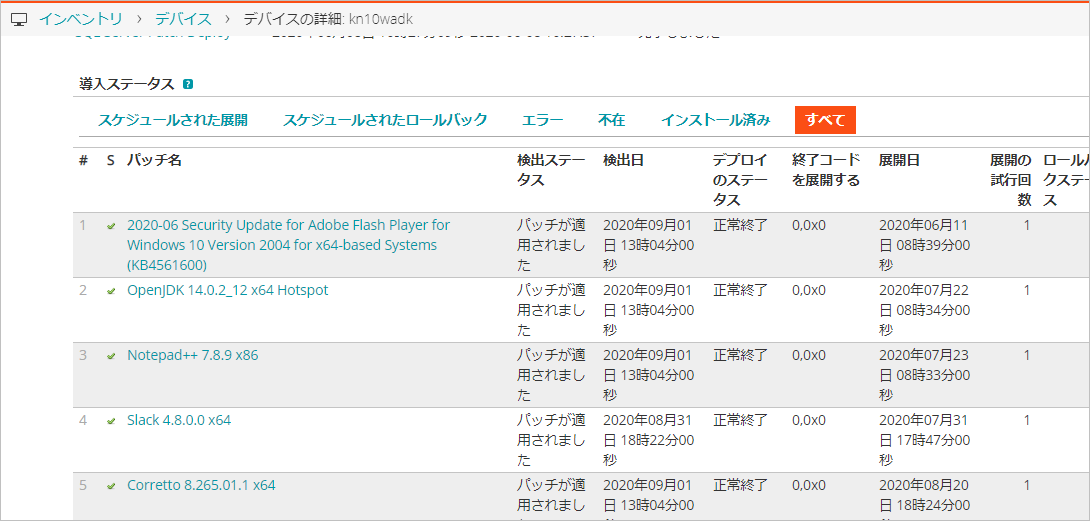Open OpenJDK 14.0.2_12 x64 Hotspot patch
This screenshot has height=521, width=1090.
227,290
